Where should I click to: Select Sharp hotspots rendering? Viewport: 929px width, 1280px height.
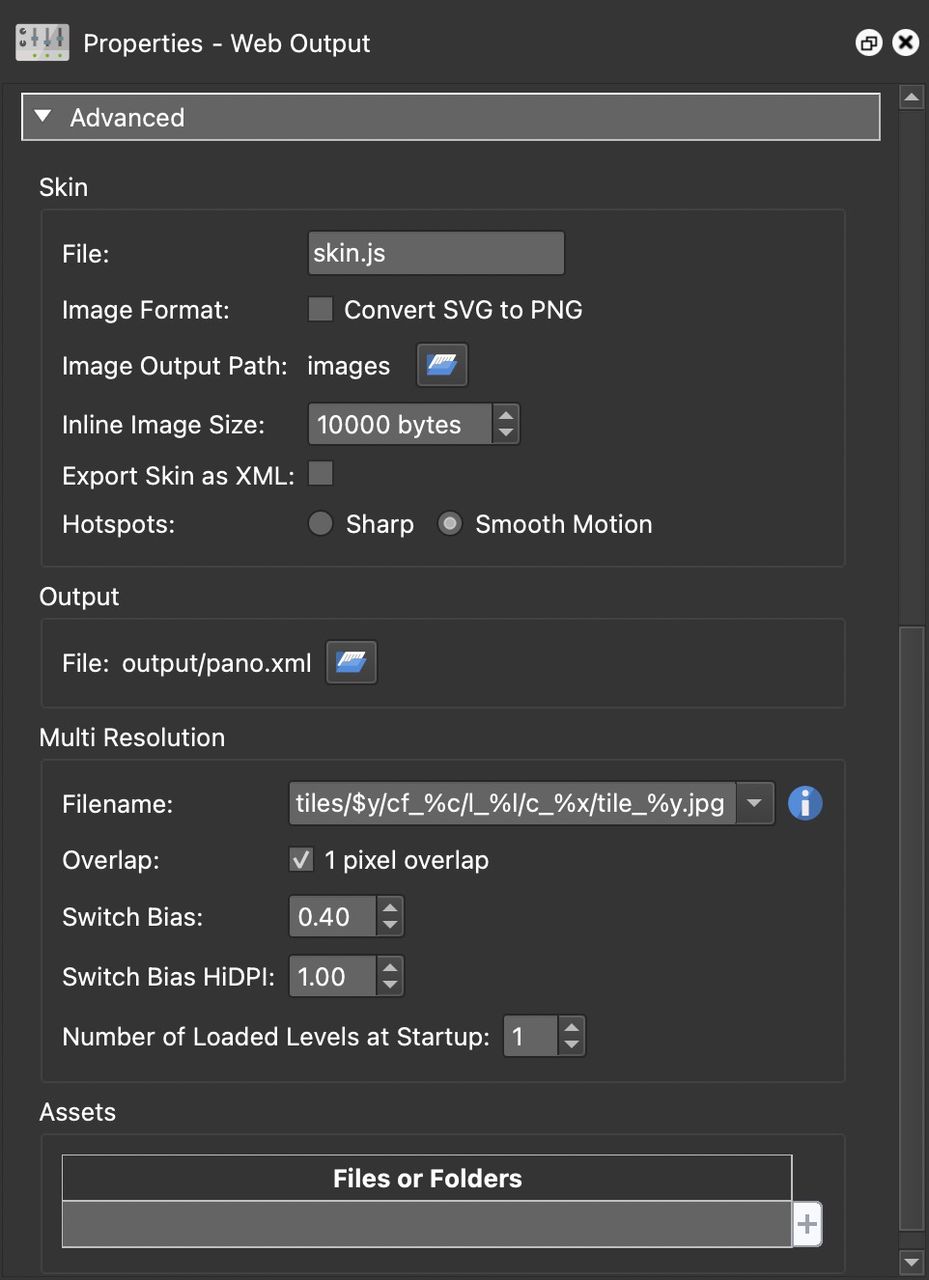click(x=320, y=523)
